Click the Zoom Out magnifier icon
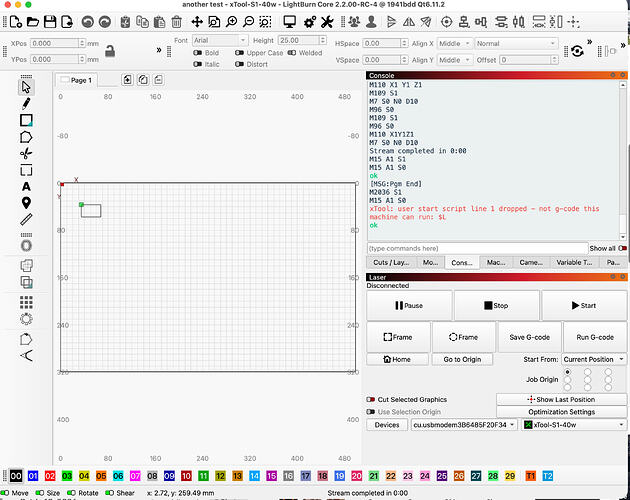 249,21
